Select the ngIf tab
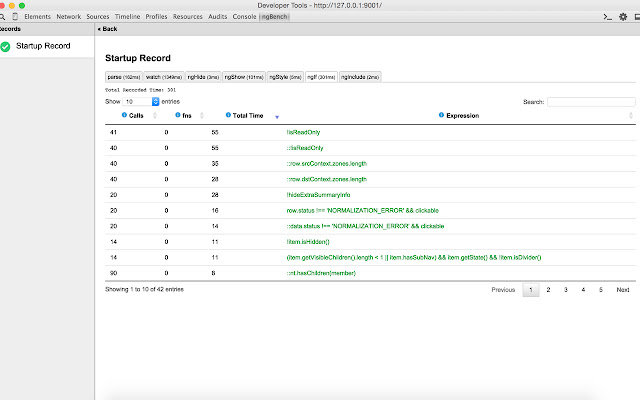This screenshot has height=400, width=640. pyautogui.click(x=321, y=77)
